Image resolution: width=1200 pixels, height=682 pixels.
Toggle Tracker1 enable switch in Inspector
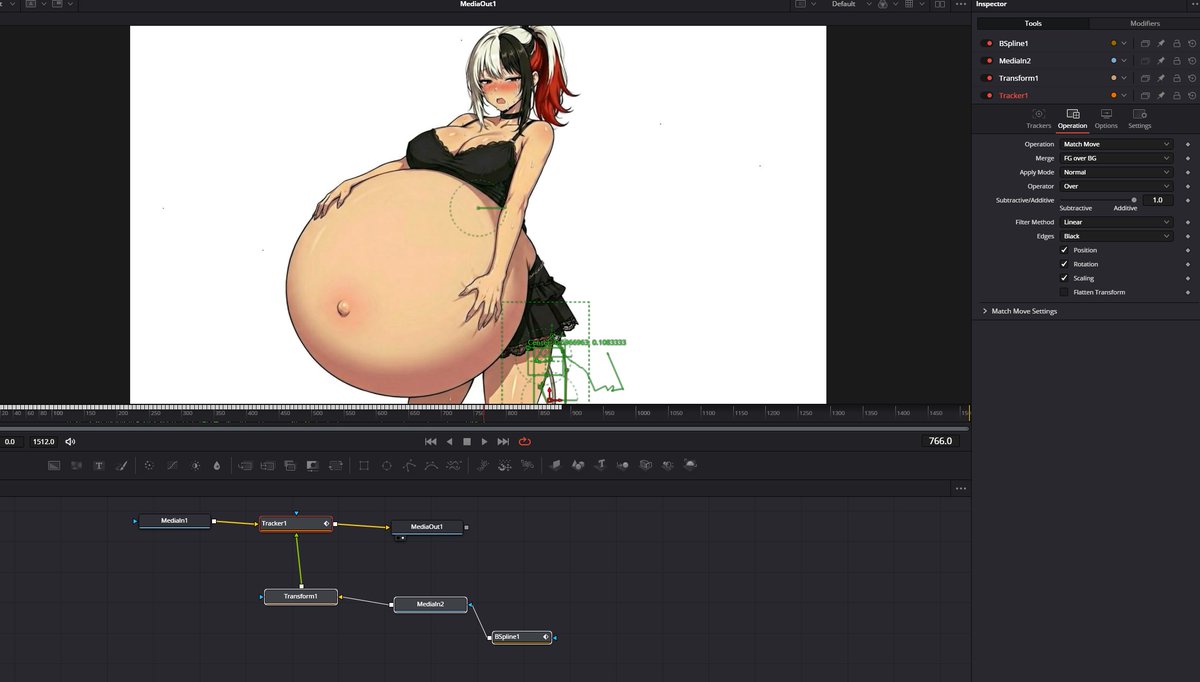point(989,96)
